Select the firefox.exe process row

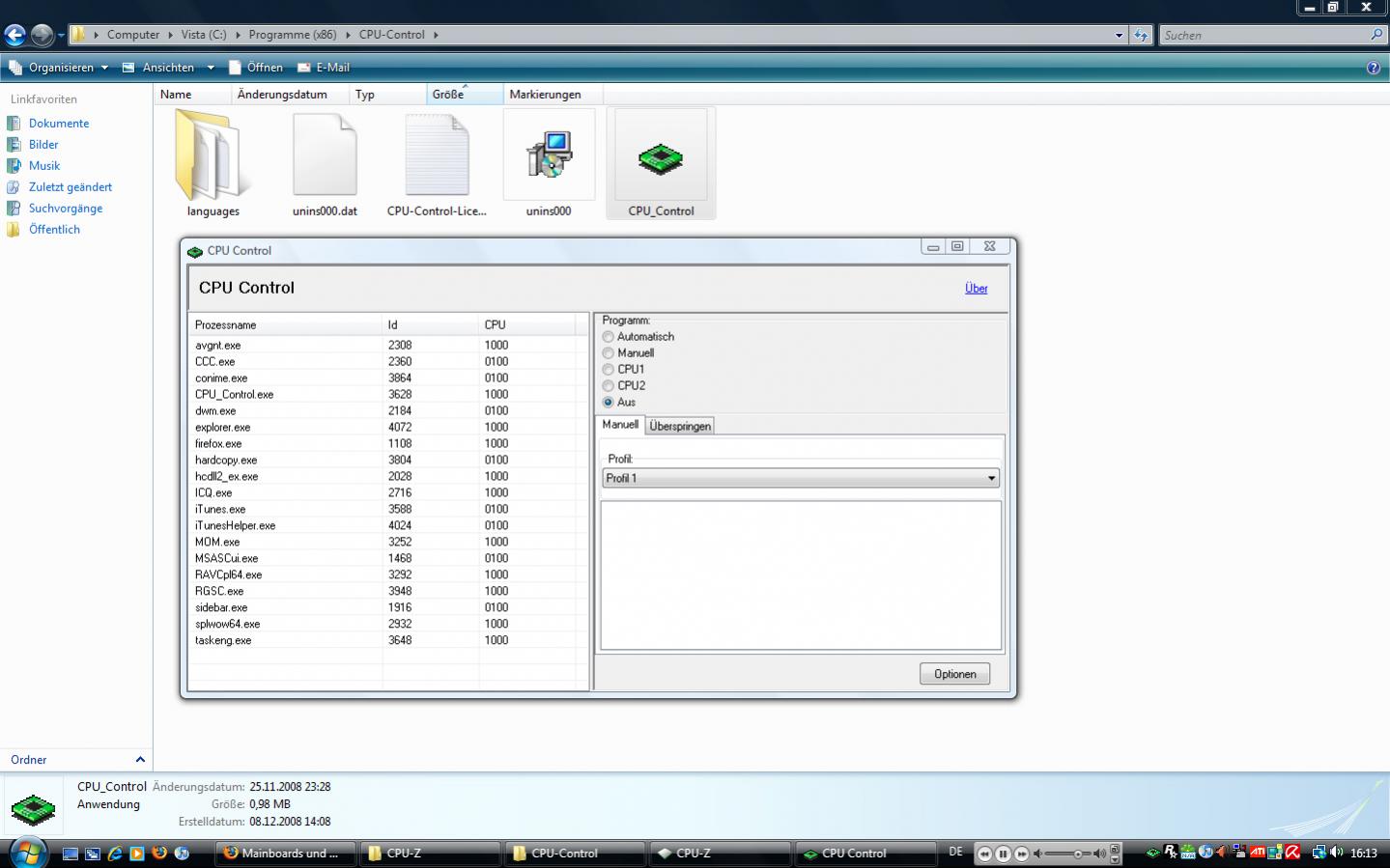click(x=387, y=444)
